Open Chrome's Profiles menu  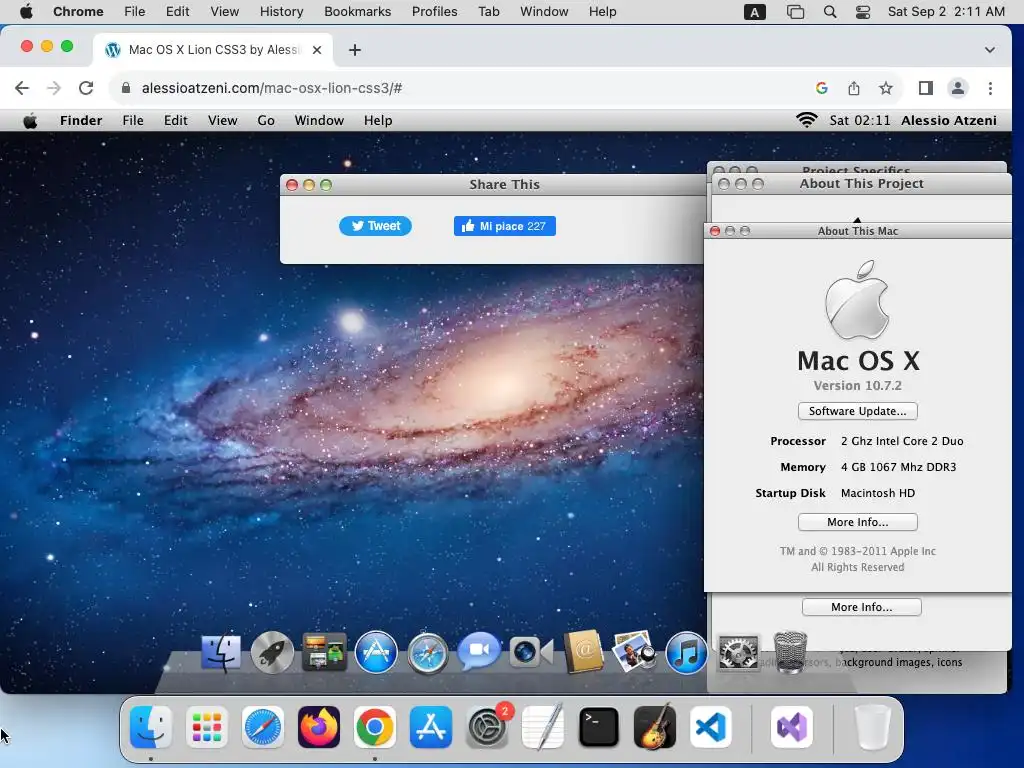[434, 12]
